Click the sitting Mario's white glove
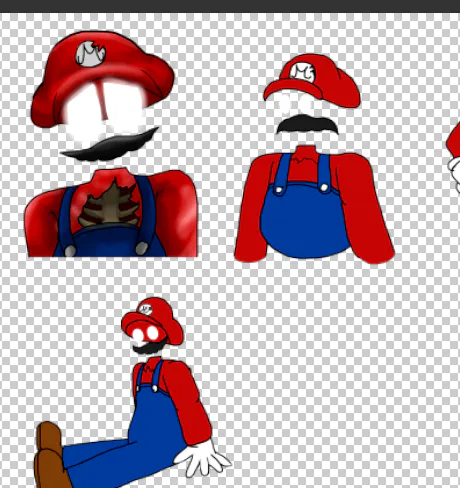This screenshot has height=488, width=460. coord(202,458)
